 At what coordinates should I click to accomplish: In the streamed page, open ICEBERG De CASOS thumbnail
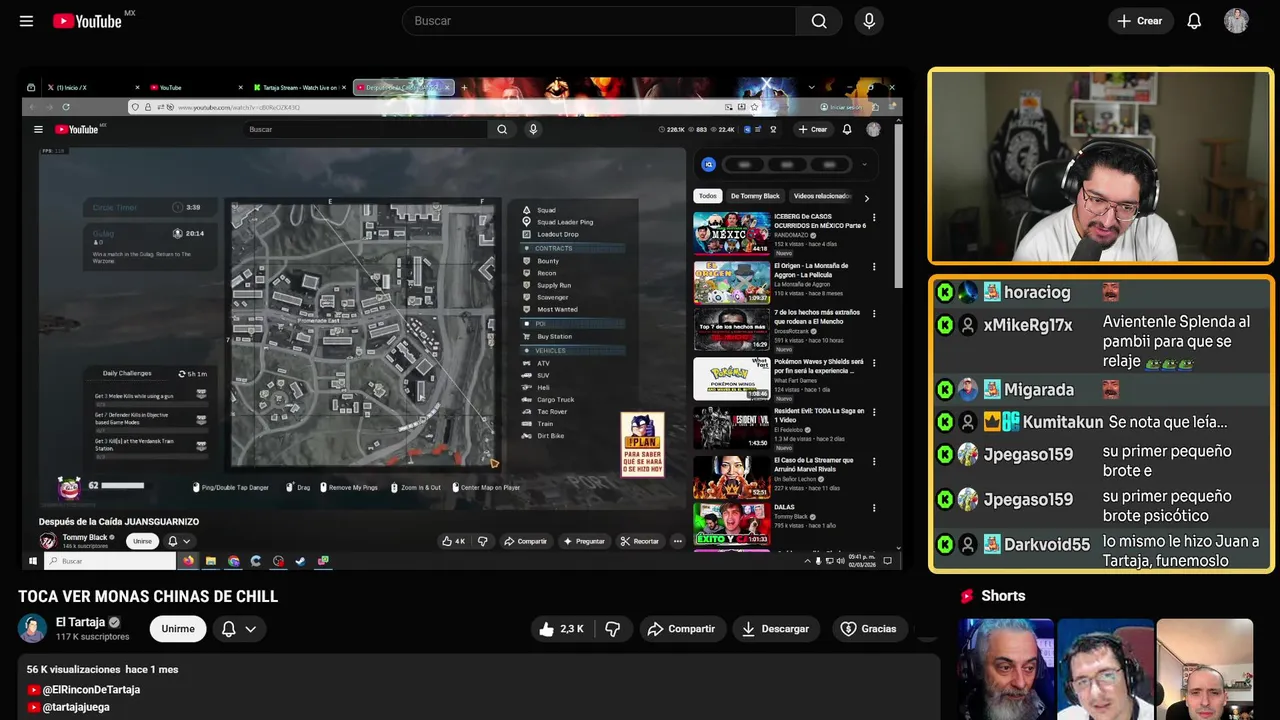tap(732, 233)
